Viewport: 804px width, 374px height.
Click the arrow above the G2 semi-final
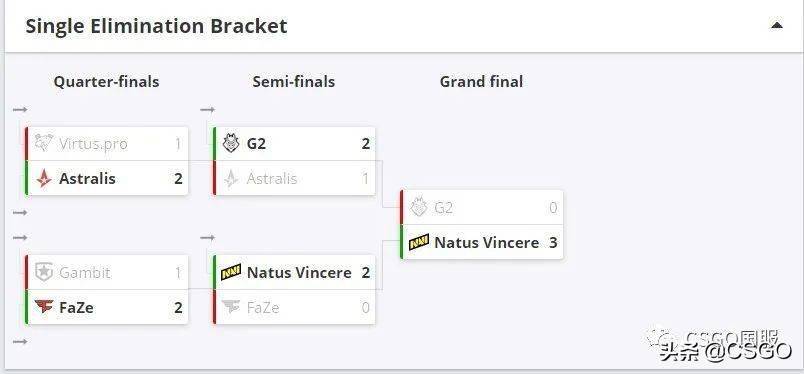[208, 109]
